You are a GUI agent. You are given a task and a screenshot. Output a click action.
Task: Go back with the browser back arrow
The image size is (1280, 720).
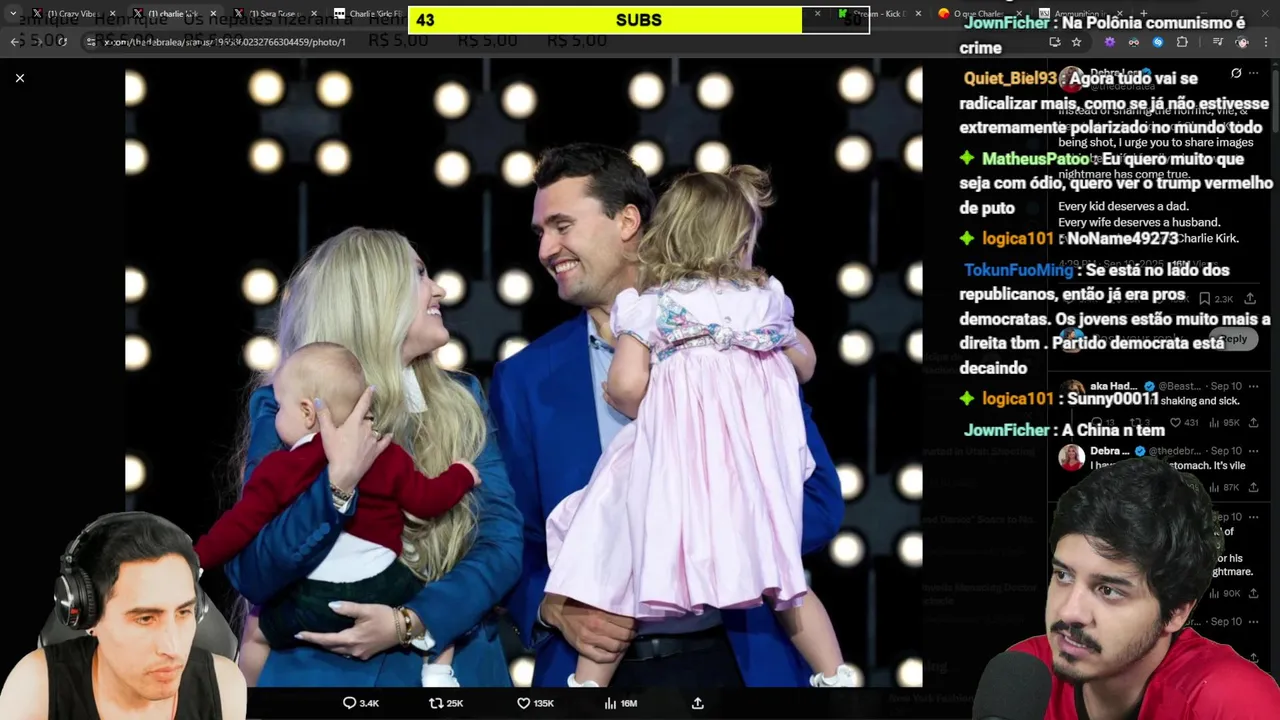pos(15,42)
